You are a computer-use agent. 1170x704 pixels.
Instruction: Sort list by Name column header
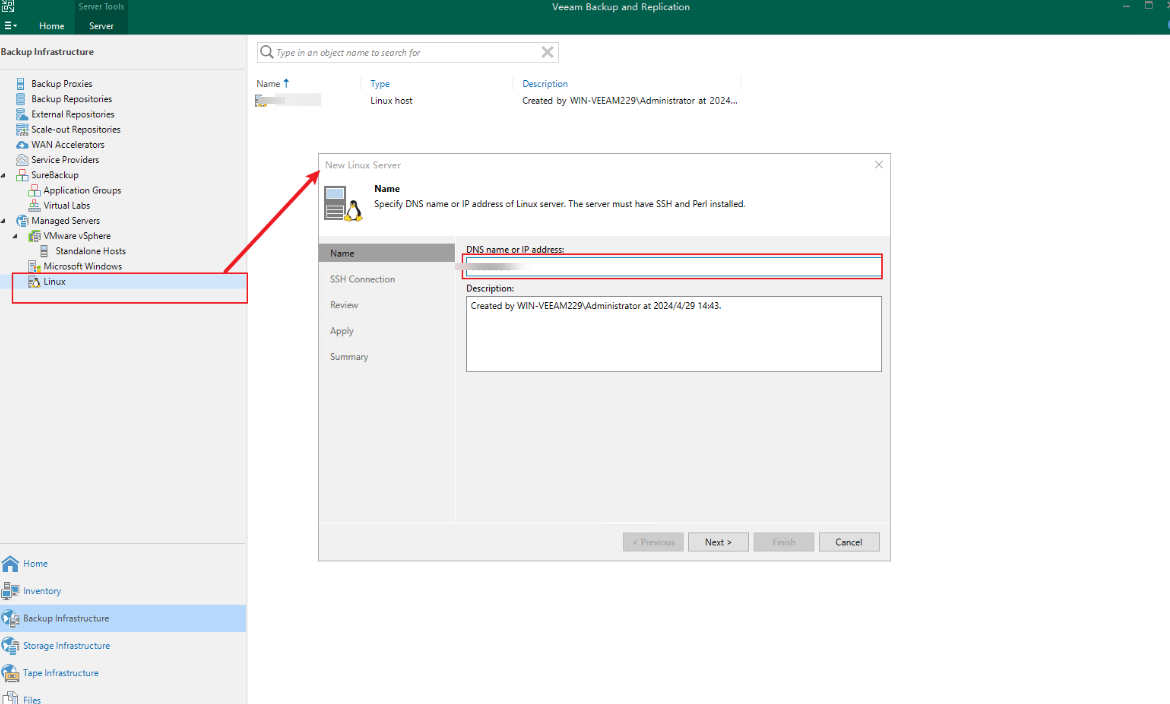tap(268, 84)
